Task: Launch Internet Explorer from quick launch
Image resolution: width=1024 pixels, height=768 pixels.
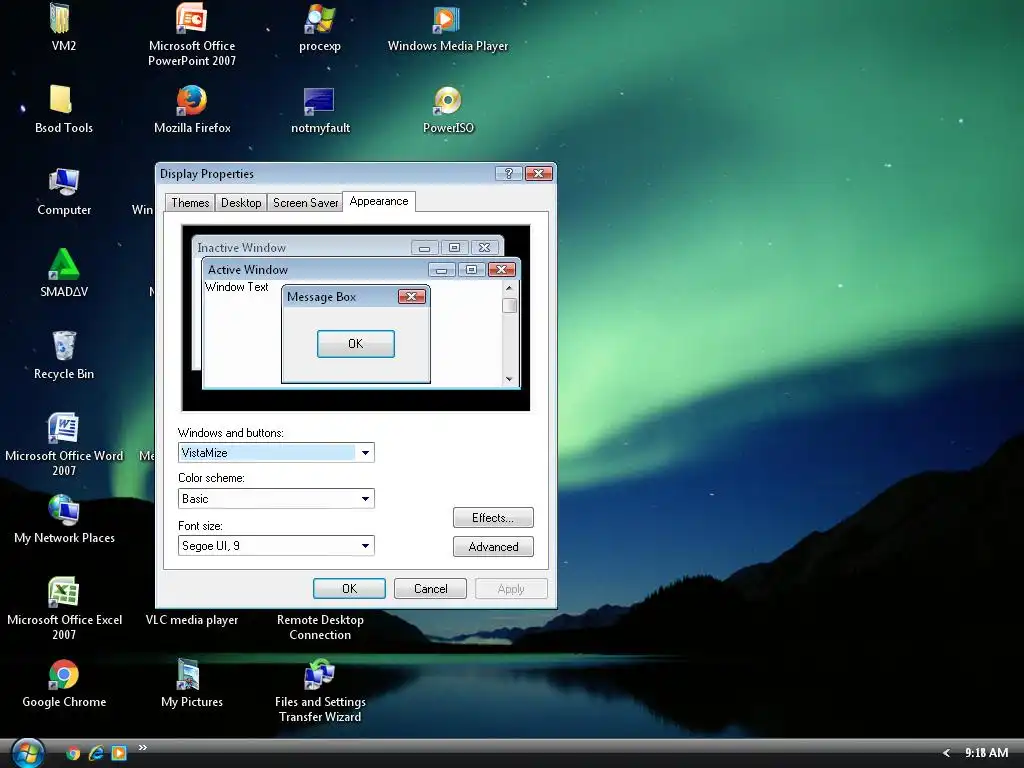Action: coord(96,753)
